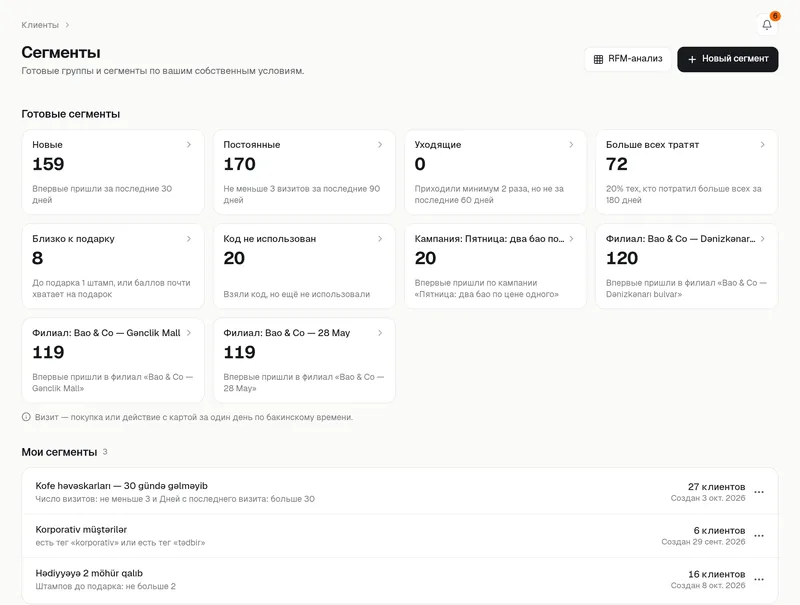Click the Готовые сегменты heading

pyautogui.click(x=70, y=114)
